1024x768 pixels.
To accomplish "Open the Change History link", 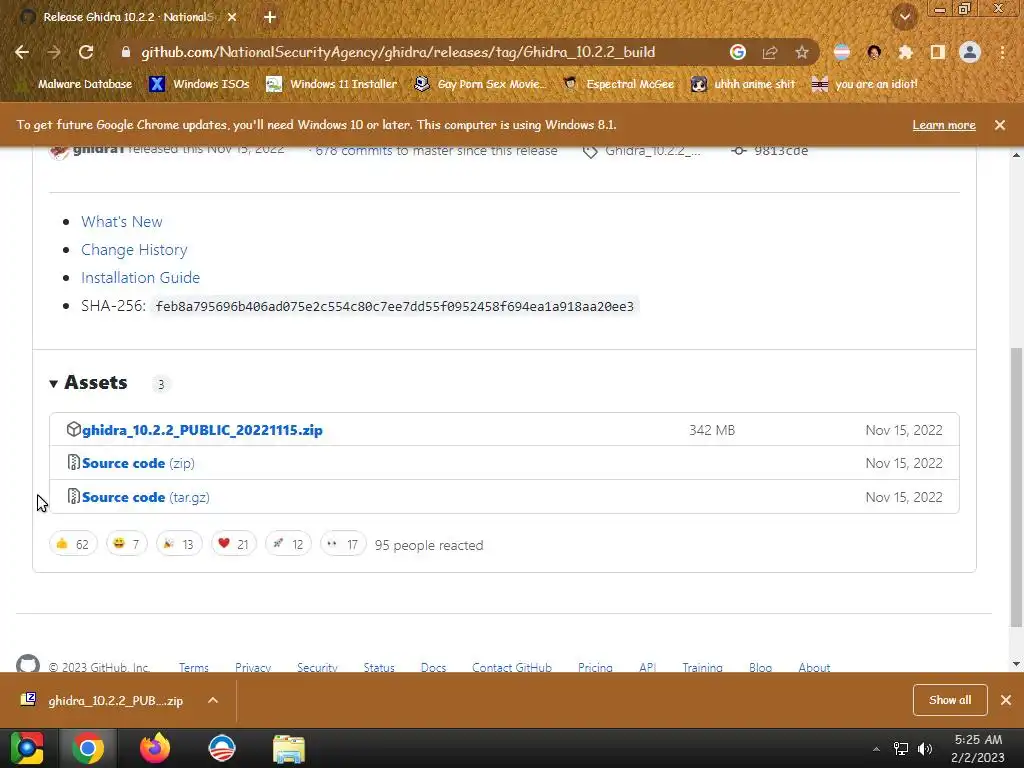I will 134,249.
